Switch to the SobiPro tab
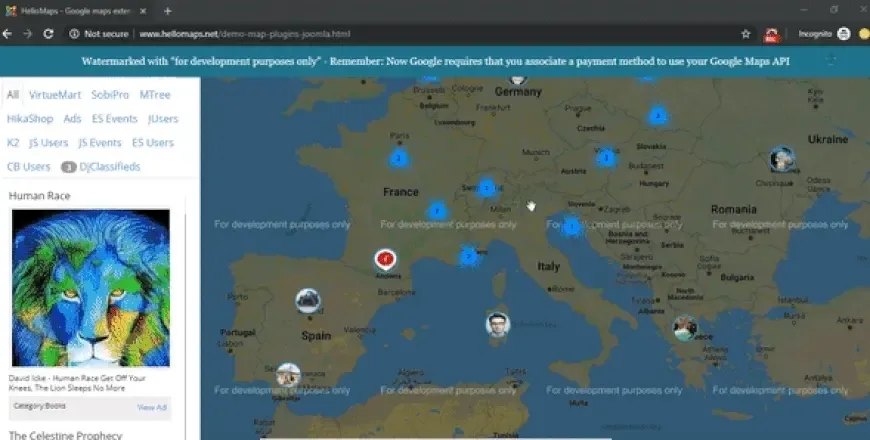 click(110, 95)
